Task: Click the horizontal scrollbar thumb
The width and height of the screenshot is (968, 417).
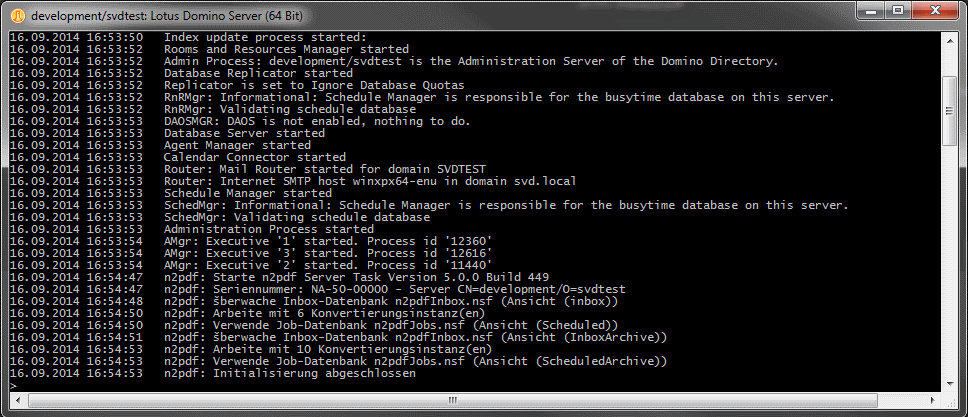Action: [453, 401]
